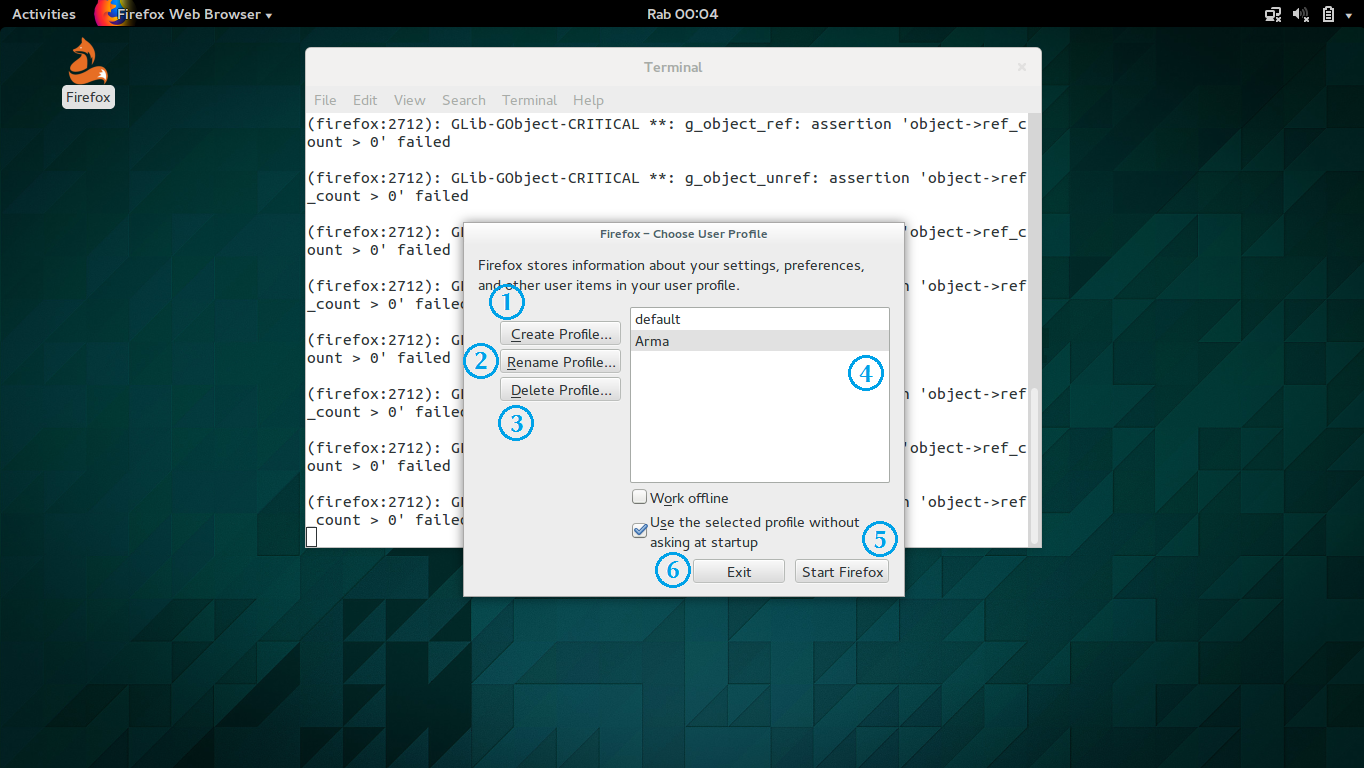Click the Create Profile... button
Screen dimensions: 1364x768
[561, 334]
